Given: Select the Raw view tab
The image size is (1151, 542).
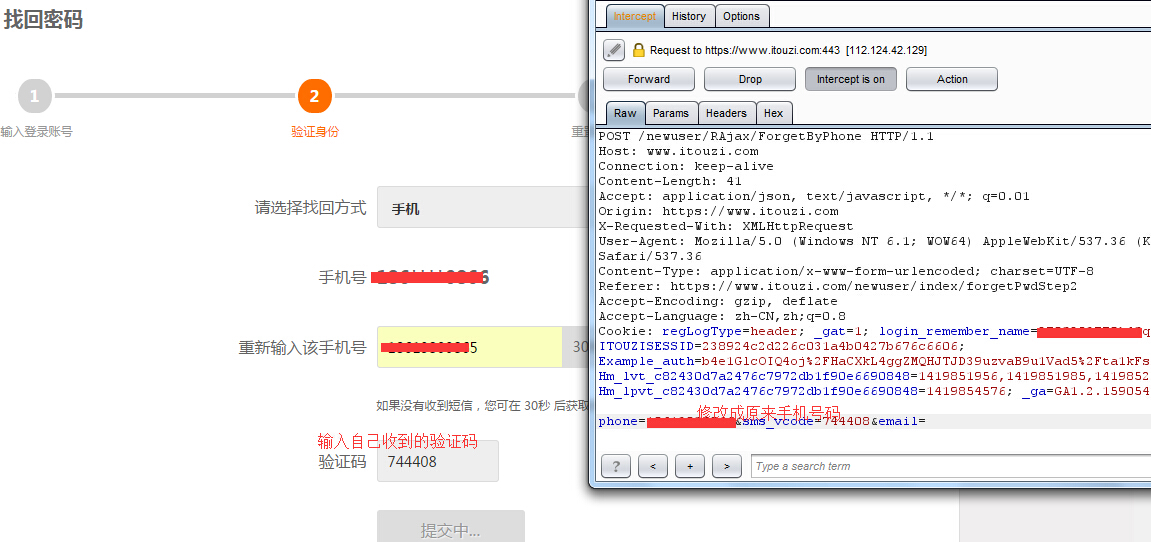Looking at the screenshot, I should point(625,113).
